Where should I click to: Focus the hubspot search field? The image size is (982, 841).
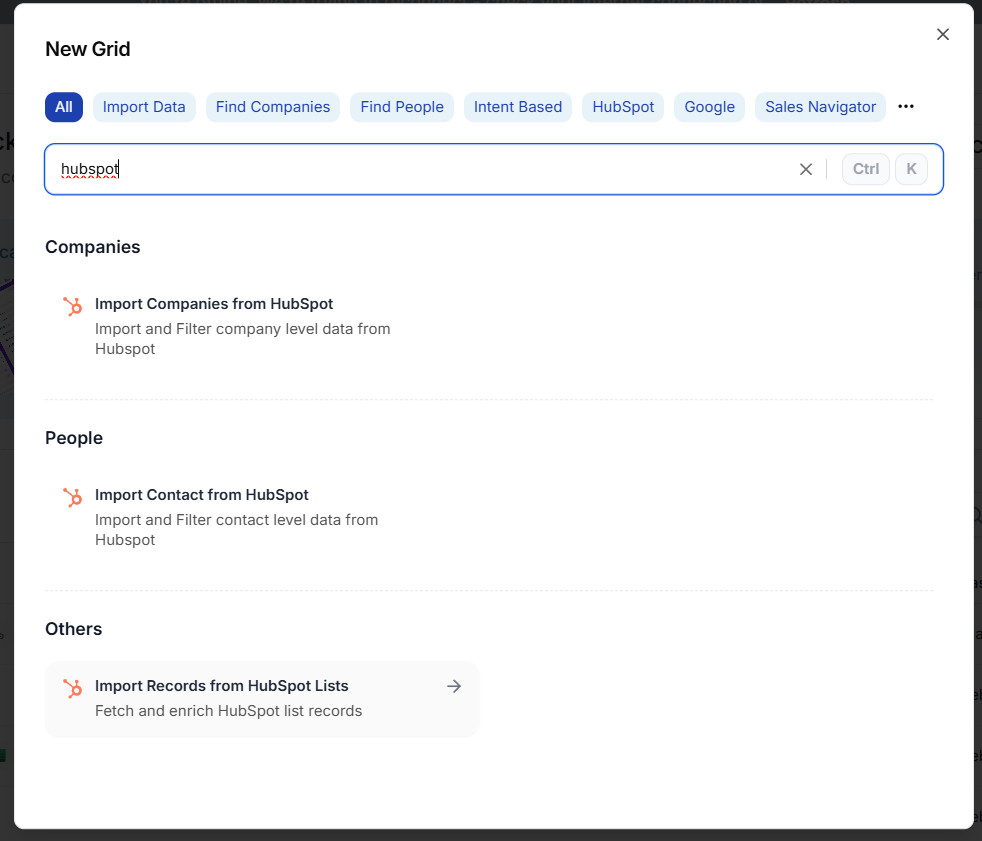click(420, 169)
